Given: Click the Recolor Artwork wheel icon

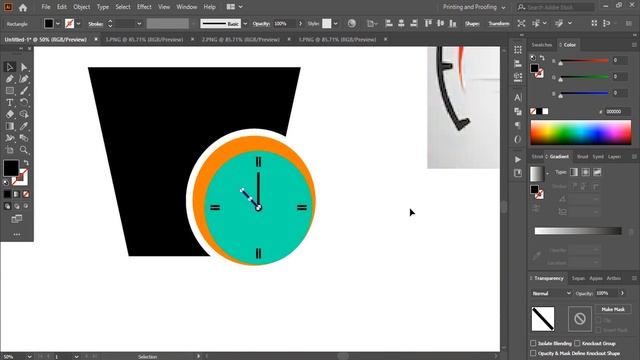Looking at the screenshot, I should [x=351, y=23].
